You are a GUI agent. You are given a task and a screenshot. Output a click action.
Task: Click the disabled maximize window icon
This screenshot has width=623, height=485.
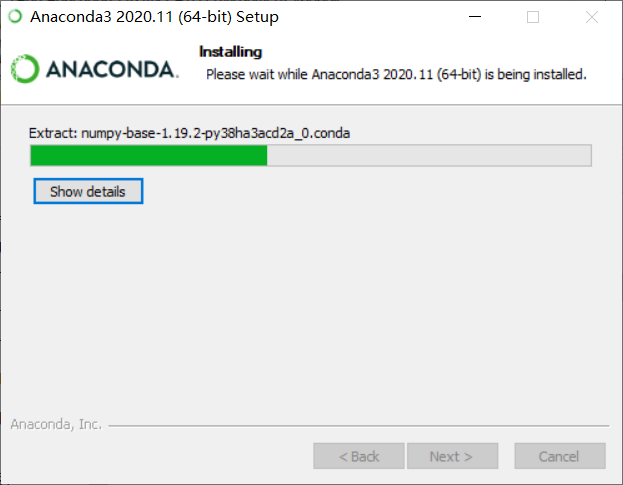533,17
